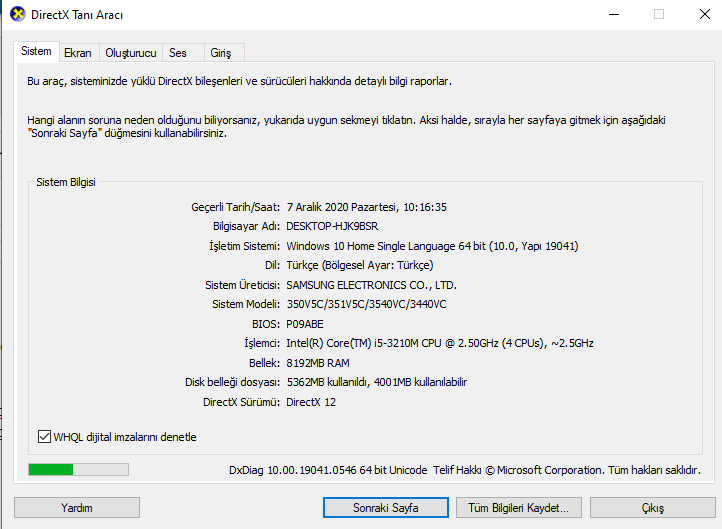Image resolution: width=722 pixels, height=529 pixels.
Task: Toggle WHQL dijital imzalarını denetle checkbox
Action: [x=44, y=437]
